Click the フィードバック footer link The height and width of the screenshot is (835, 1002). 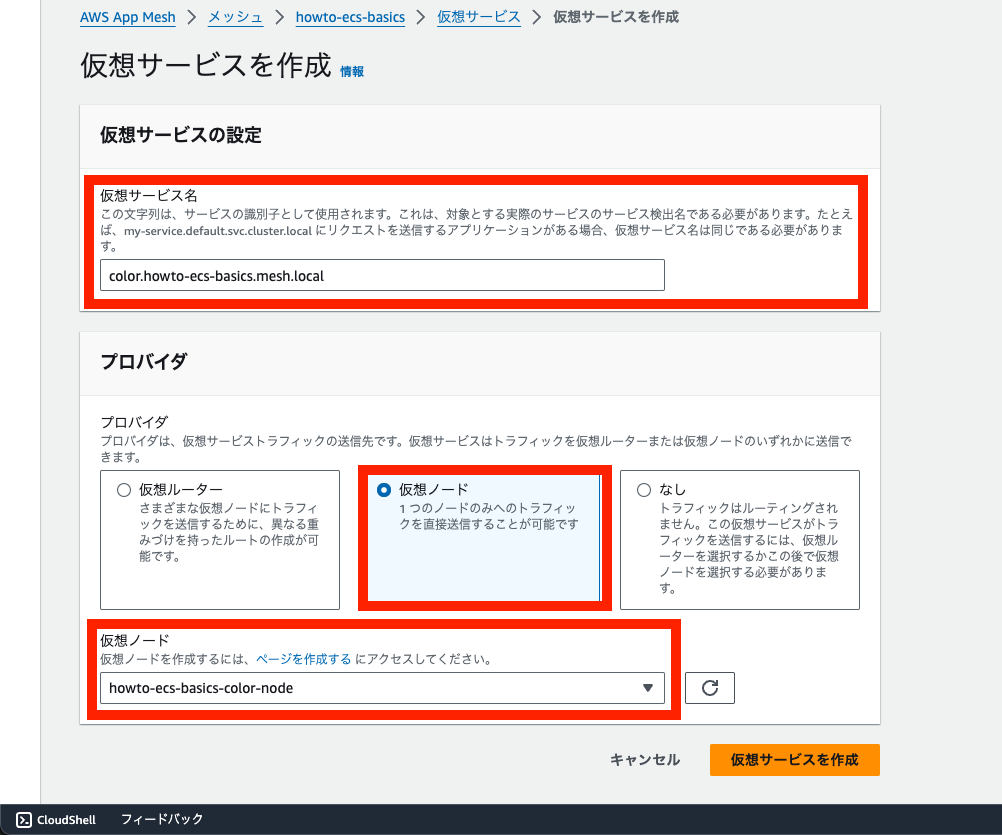(162, 819)
